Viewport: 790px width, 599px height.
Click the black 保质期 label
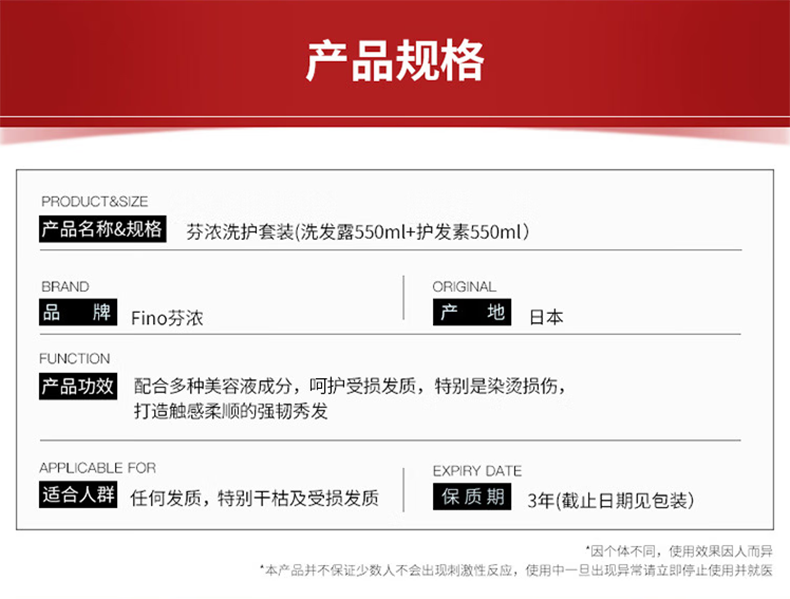[x=474, y=497]
